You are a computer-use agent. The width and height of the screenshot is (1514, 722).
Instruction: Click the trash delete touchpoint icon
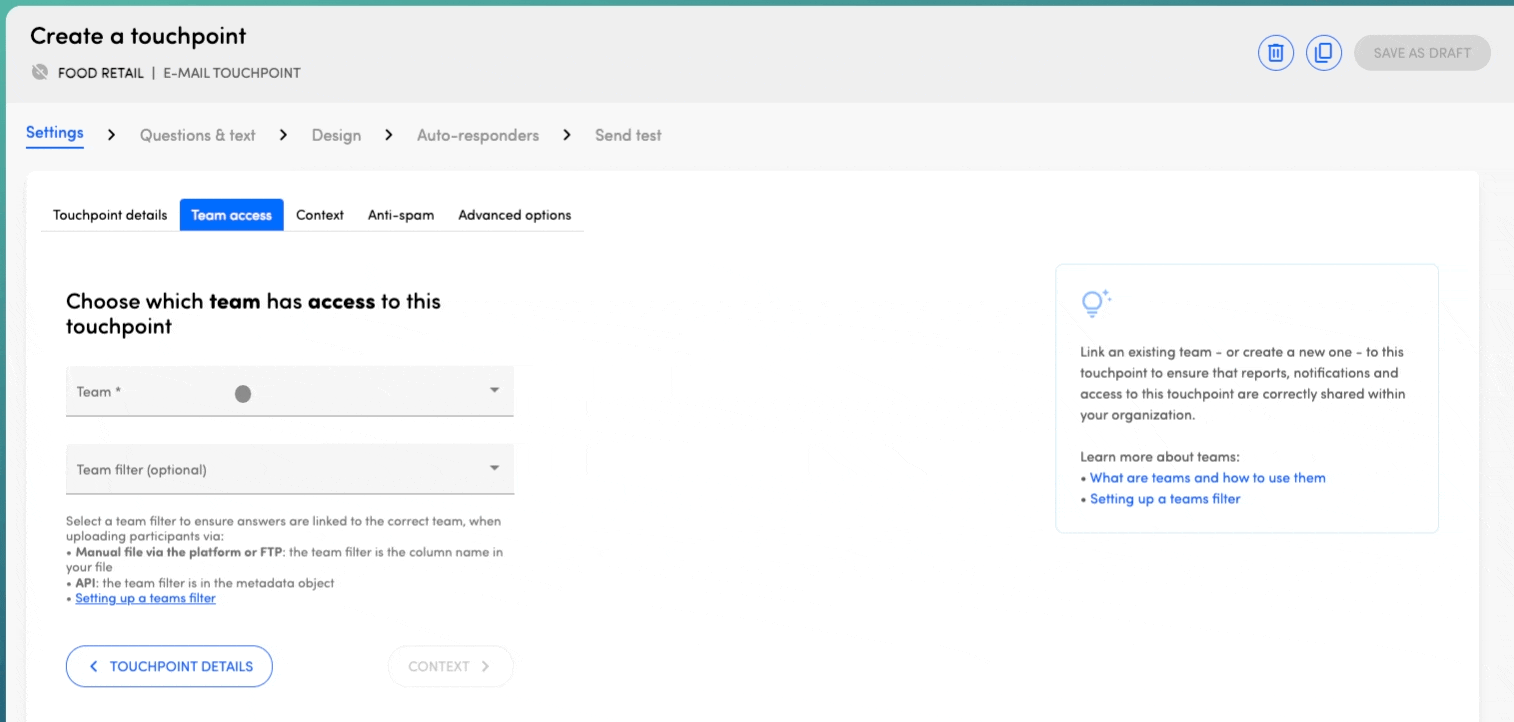click(1275, 53)
